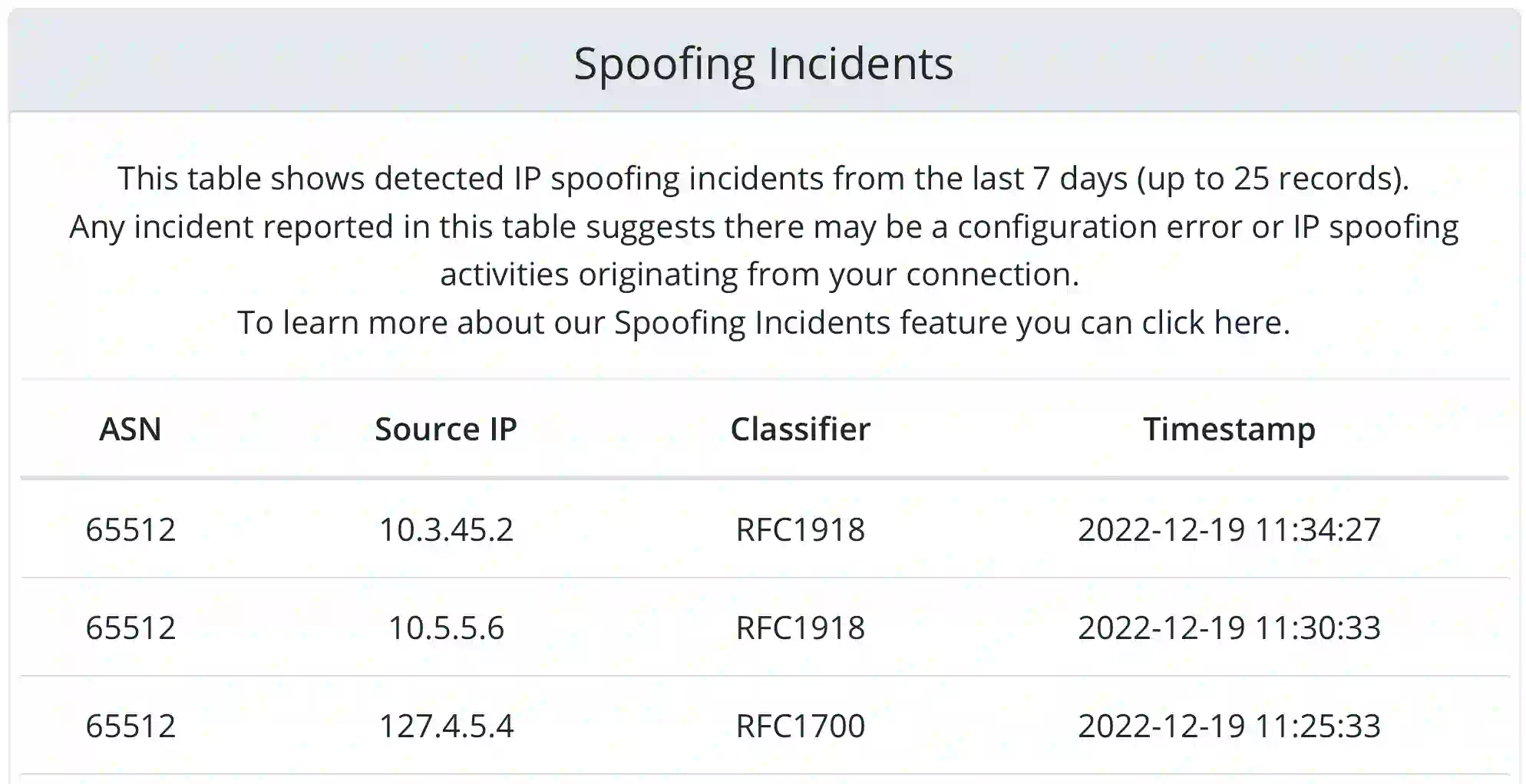Sort by the ASN column header
1526x784 pixels.
click(130, 429)
